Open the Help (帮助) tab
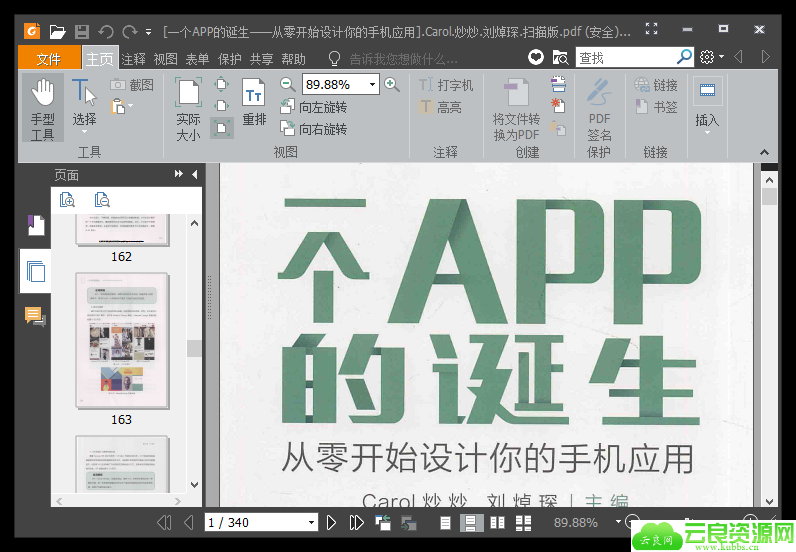 tap(293, 59)
